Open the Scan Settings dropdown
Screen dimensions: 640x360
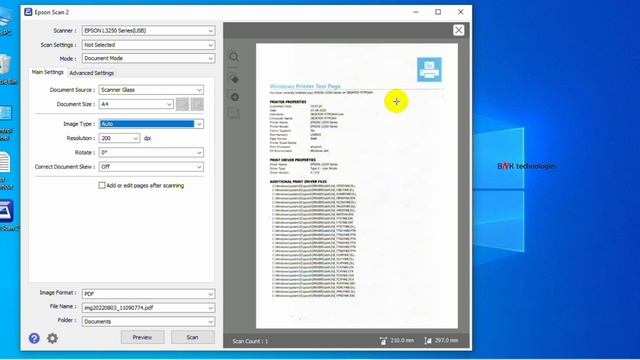click(148, 45)
